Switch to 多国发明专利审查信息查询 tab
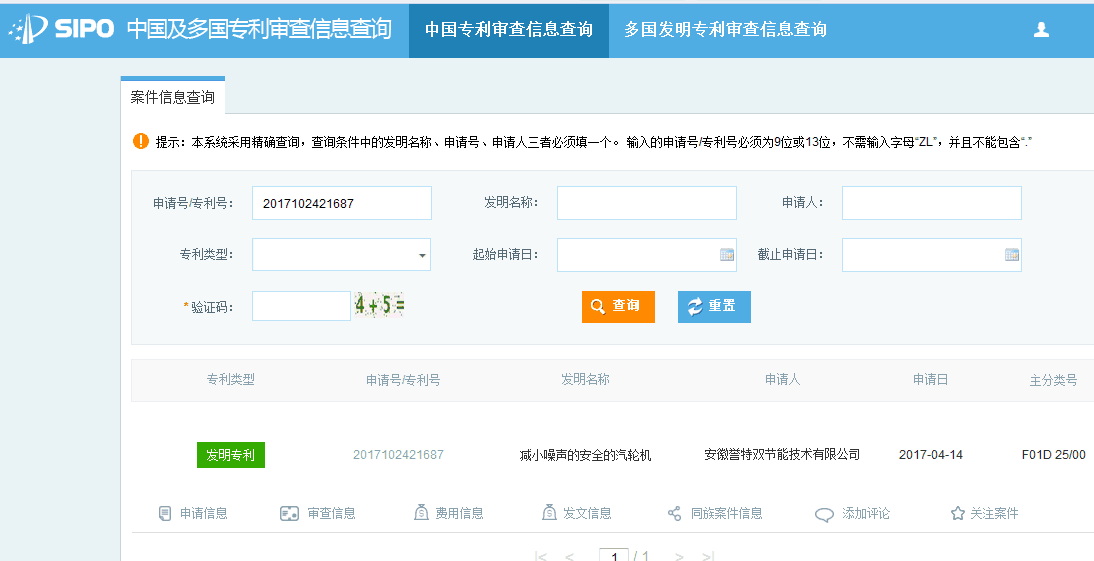The width and height of the screenshot is (1094, 561). pyautogui.click(x=725, y=30)
